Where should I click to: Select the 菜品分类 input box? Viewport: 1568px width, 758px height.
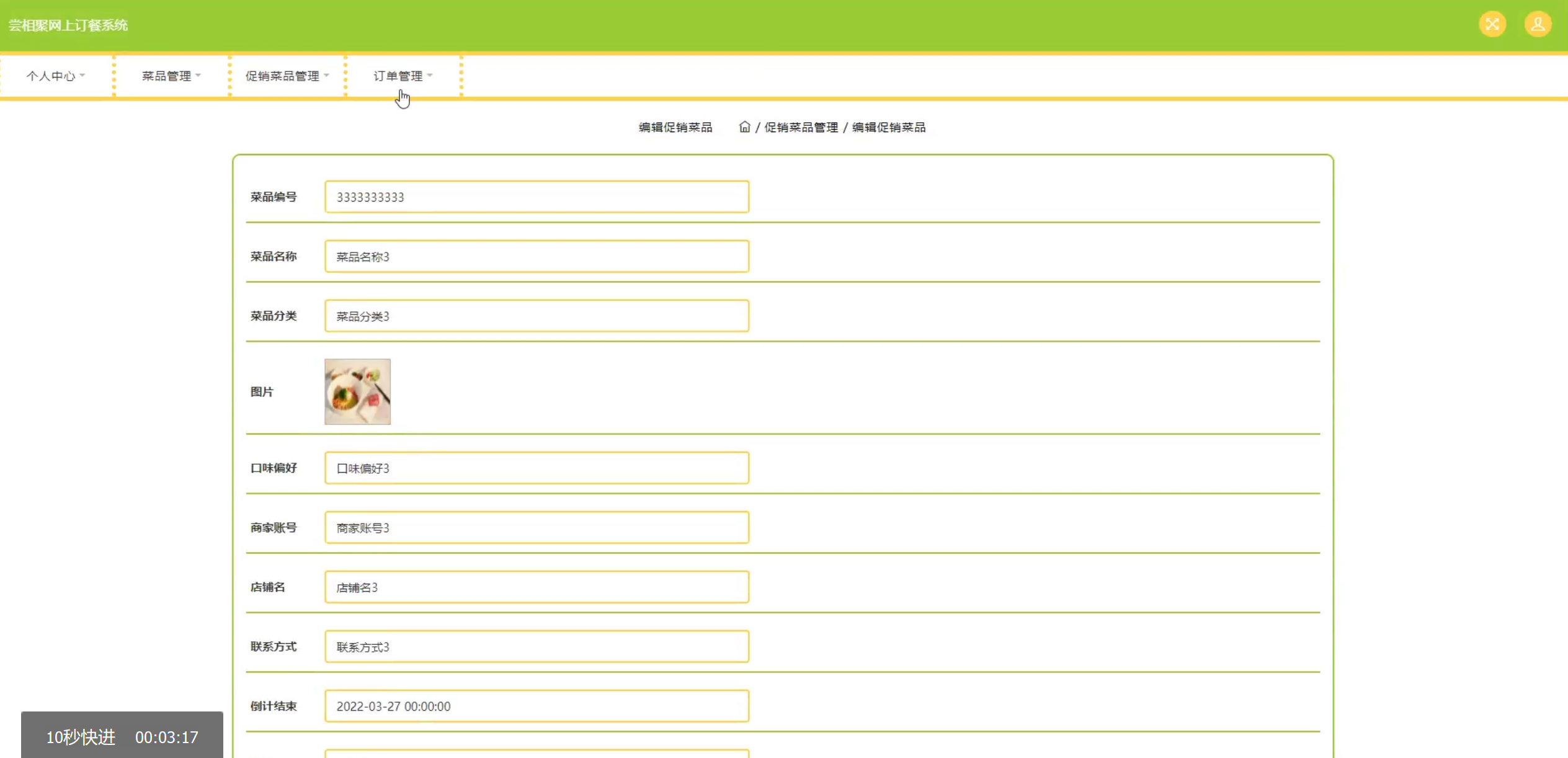click(537, 316)
